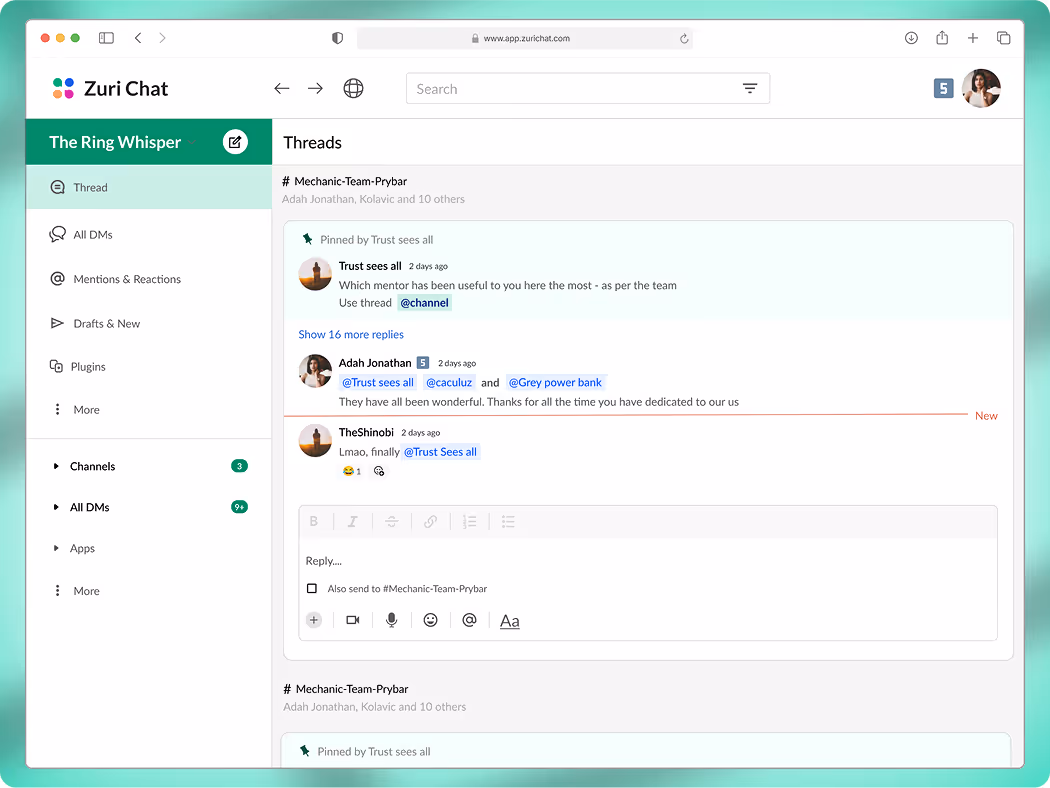Open the upper More menu under Plugins
This screenshot has height=788, width=1050.
coord(76,410)
